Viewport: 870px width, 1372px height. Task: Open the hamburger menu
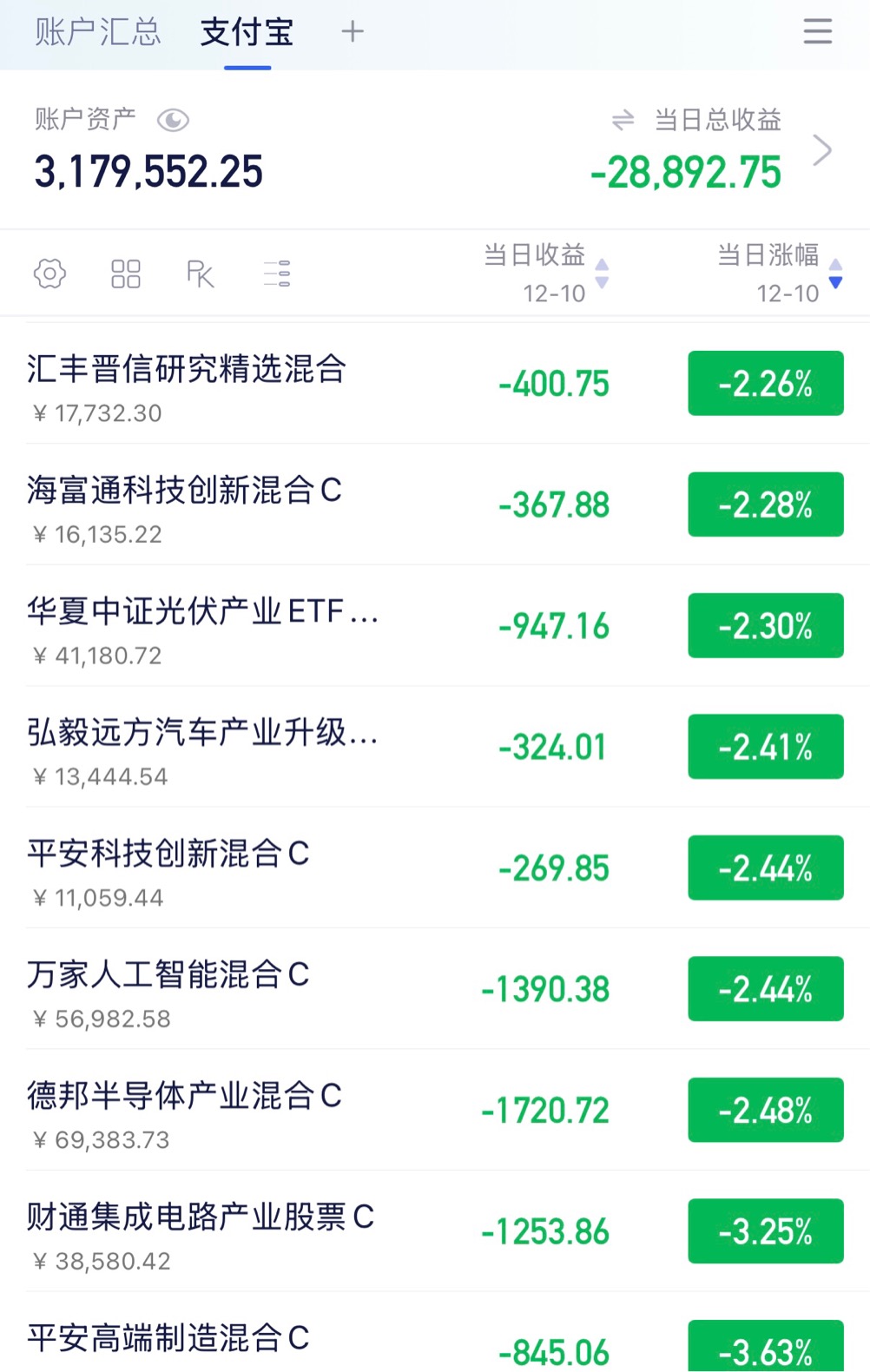pos(817,32)
